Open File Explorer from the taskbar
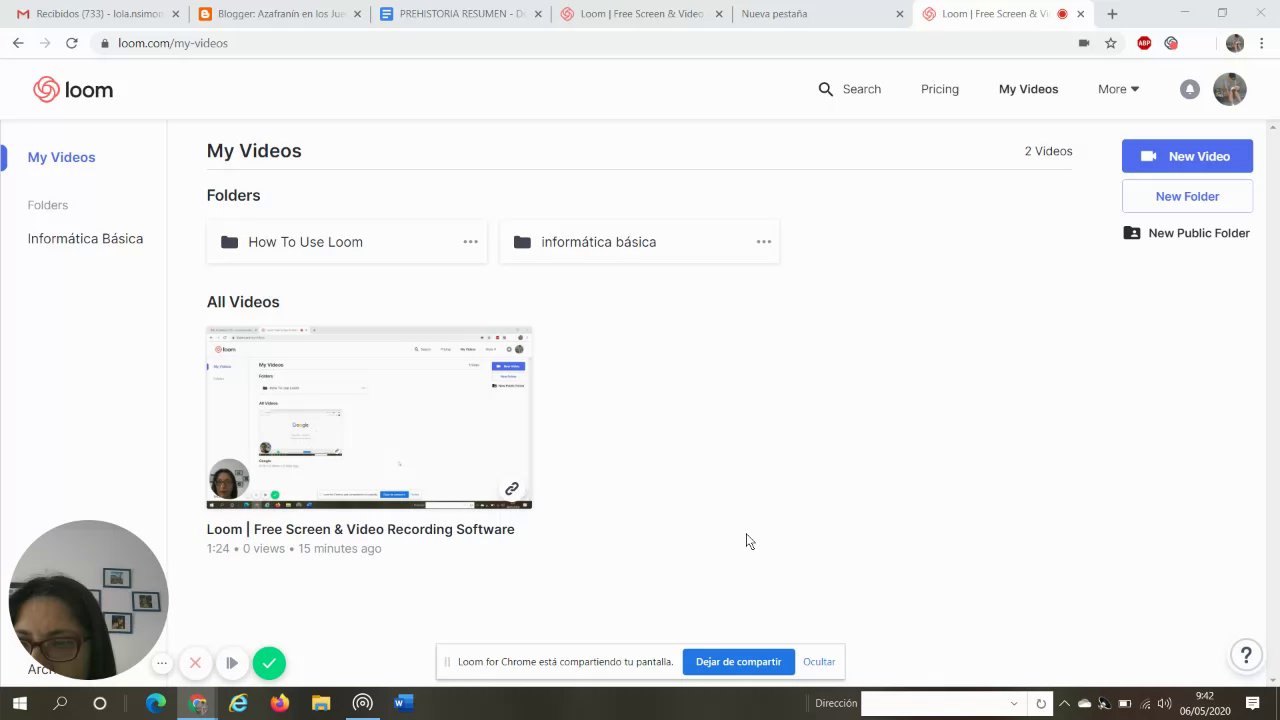Image resolution: width=1280 pixels, height=720 pixels. pyautogui.click(x=321, y=703)
